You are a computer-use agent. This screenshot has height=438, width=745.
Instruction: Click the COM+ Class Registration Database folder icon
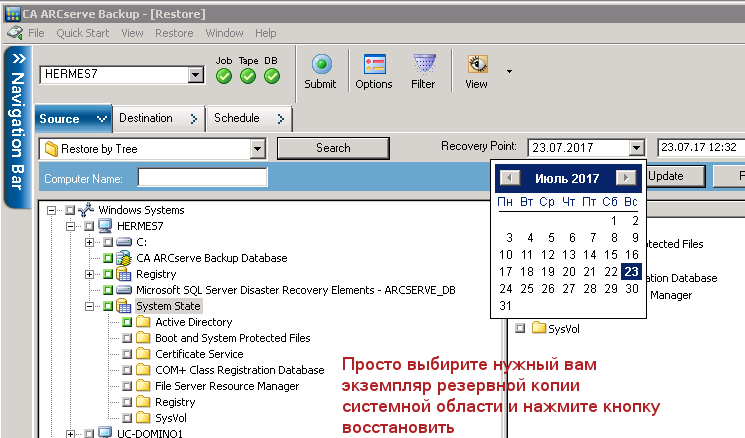pyautogui.click(x=143, y=370)
